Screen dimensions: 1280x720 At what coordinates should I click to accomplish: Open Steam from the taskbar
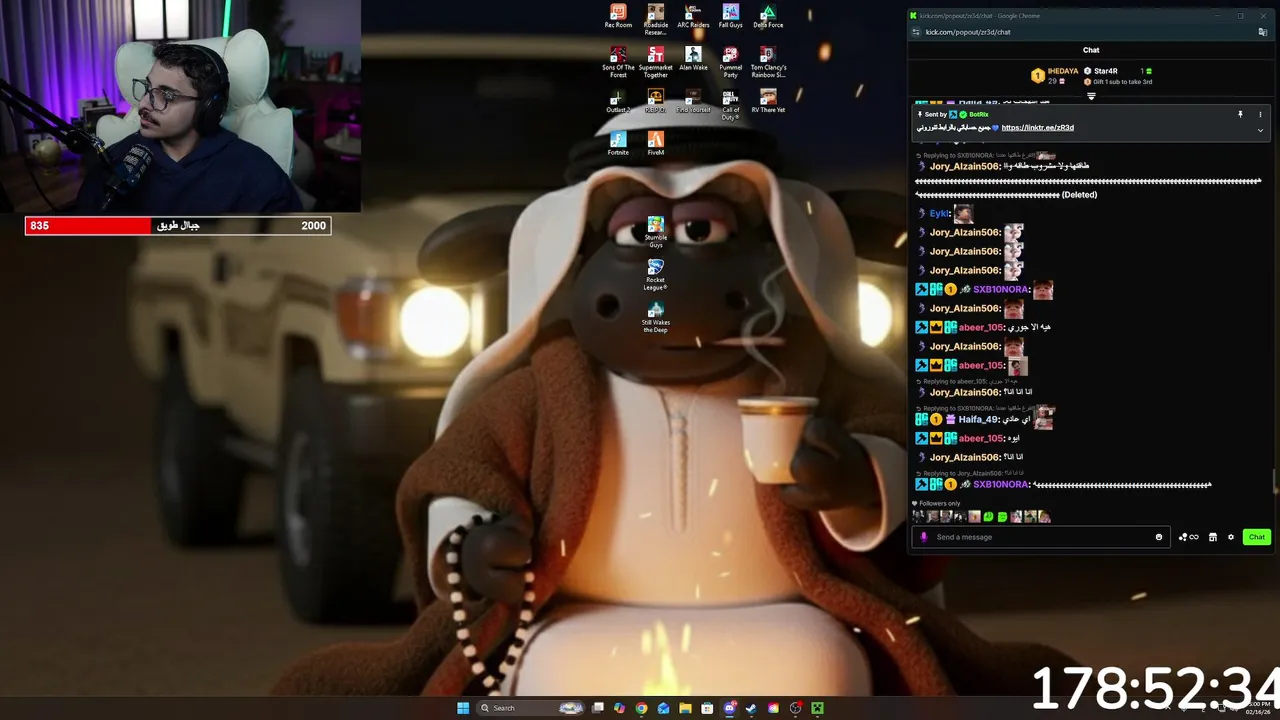(x=751, y=708)
